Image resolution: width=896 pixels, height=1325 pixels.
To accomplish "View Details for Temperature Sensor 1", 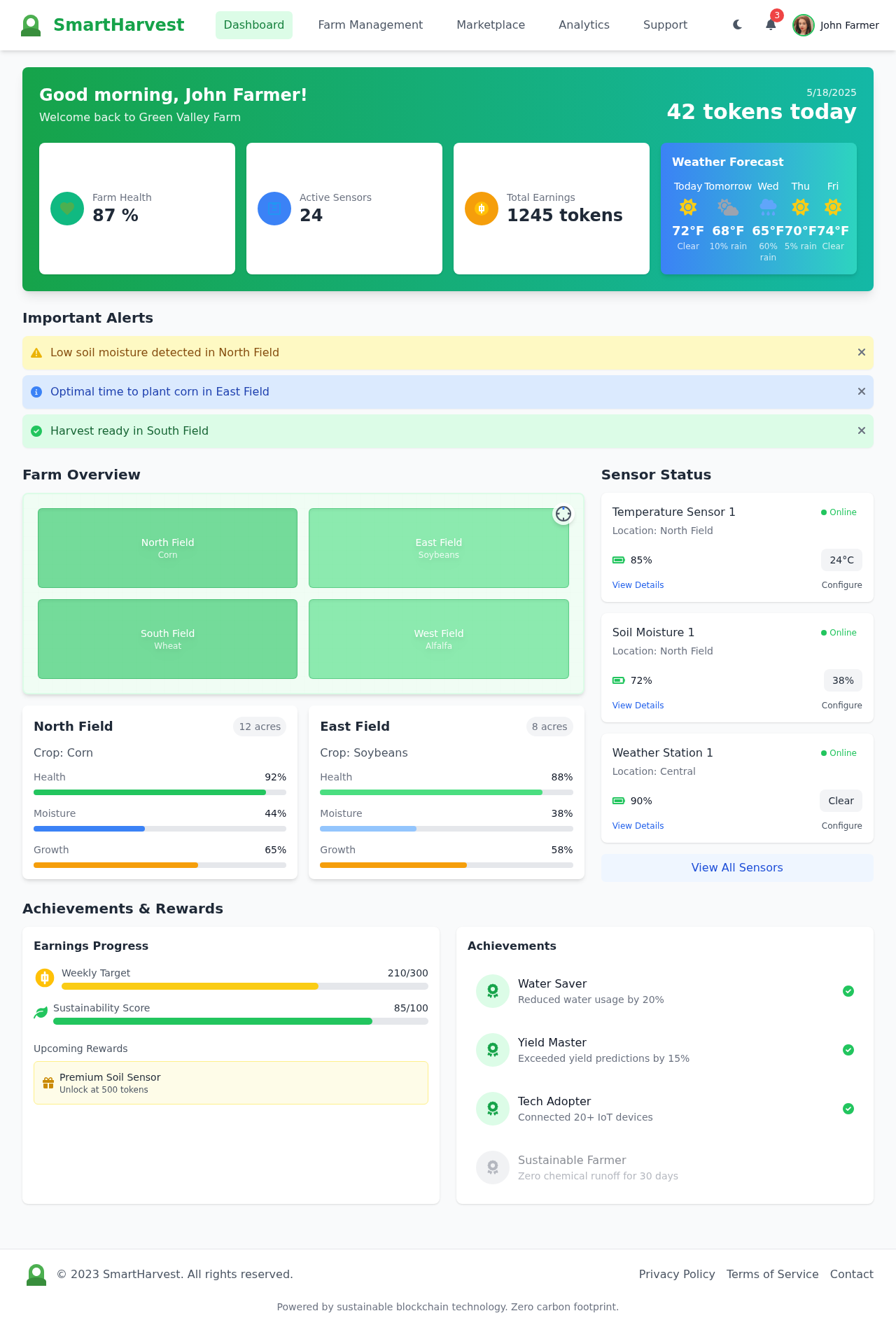I will coord(638,585).
